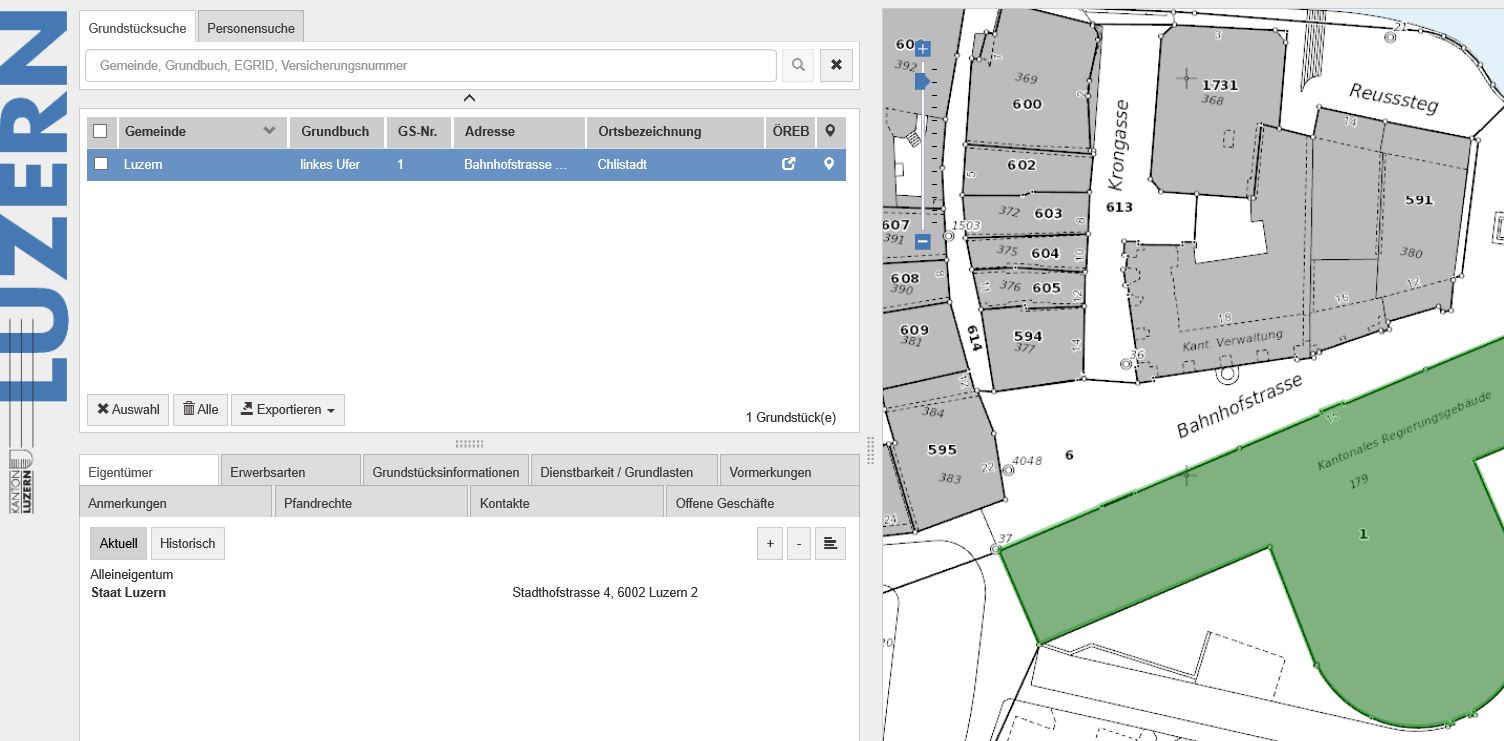The height and width of the screenshot is (741, 1504).
Task: Click the map pin column header icon
Action: click(829, 131)
